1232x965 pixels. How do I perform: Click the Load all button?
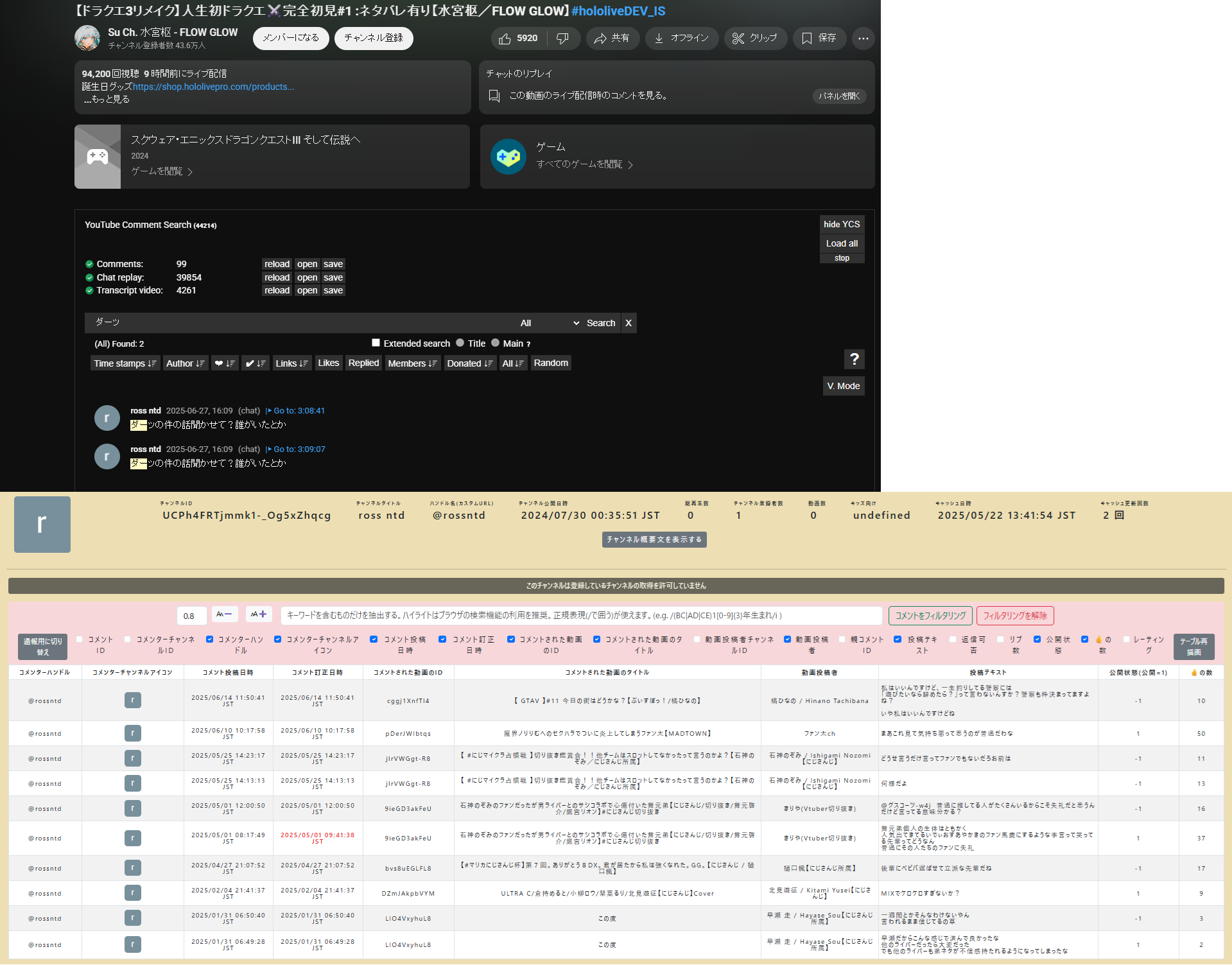[842, 243]
